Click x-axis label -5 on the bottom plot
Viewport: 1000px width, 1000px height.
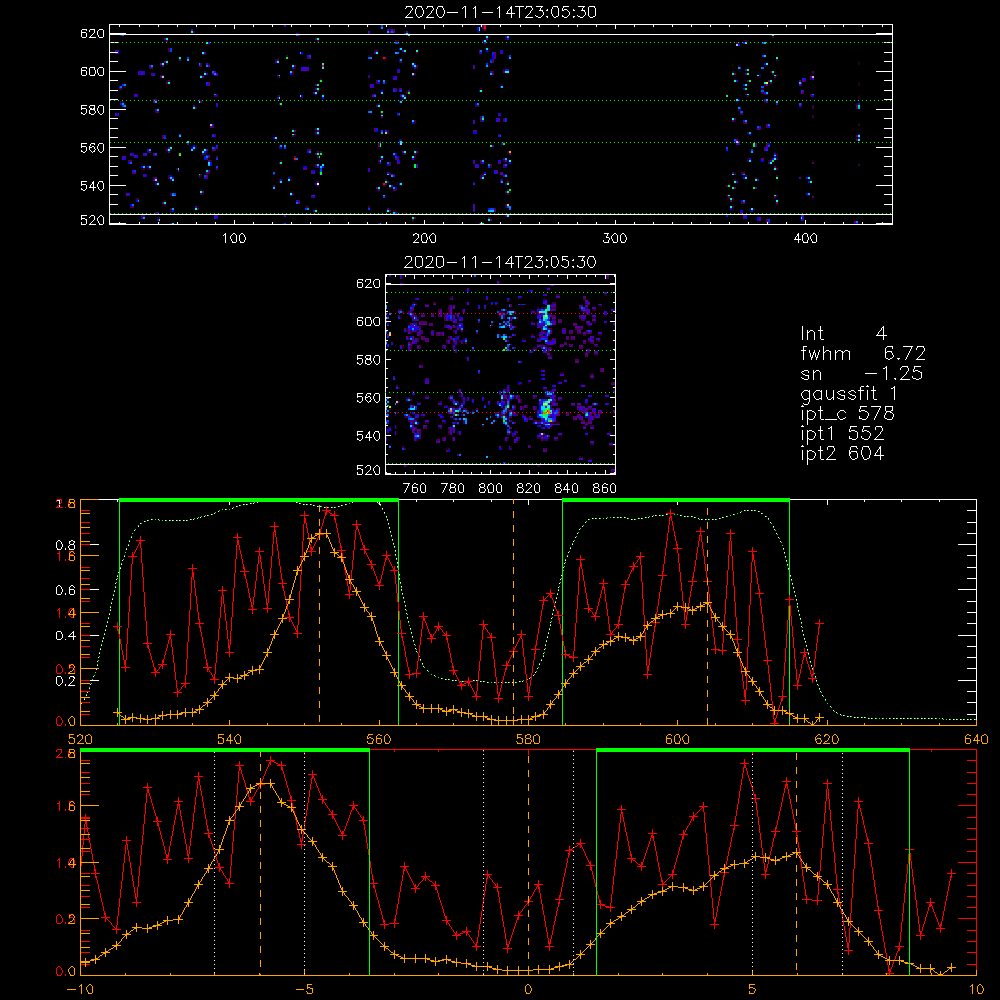click(x=304, y=990)
